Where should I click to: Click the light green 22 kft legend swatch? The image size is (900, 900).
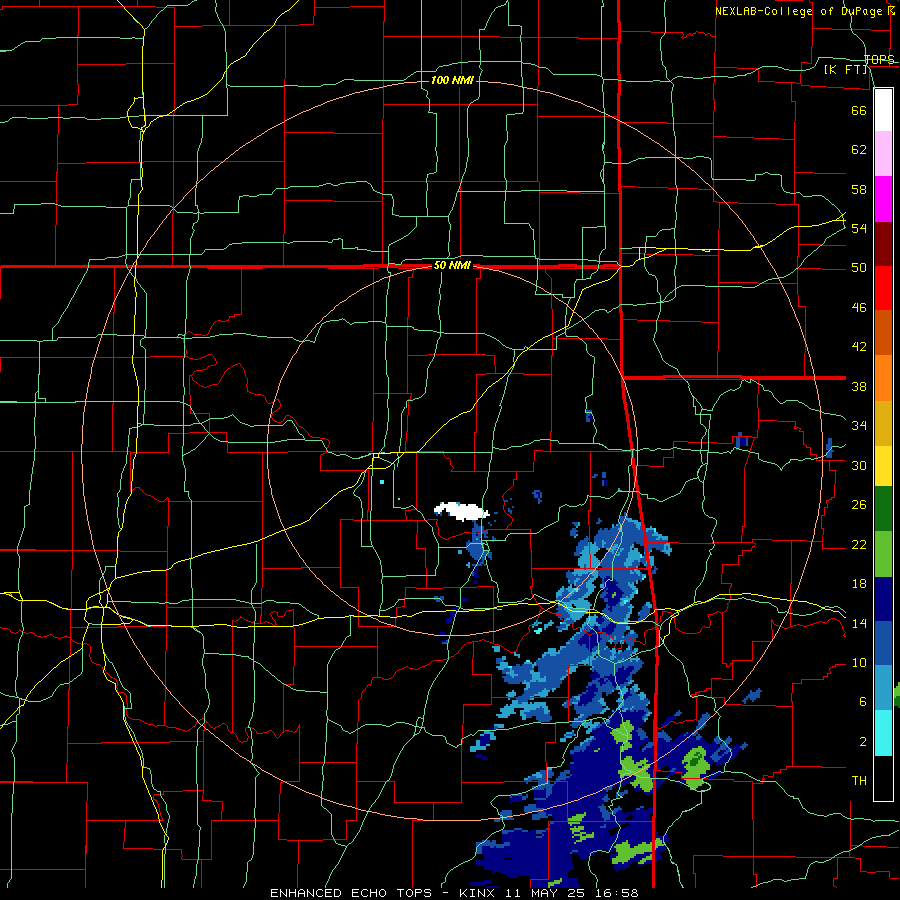pos(883,554)
